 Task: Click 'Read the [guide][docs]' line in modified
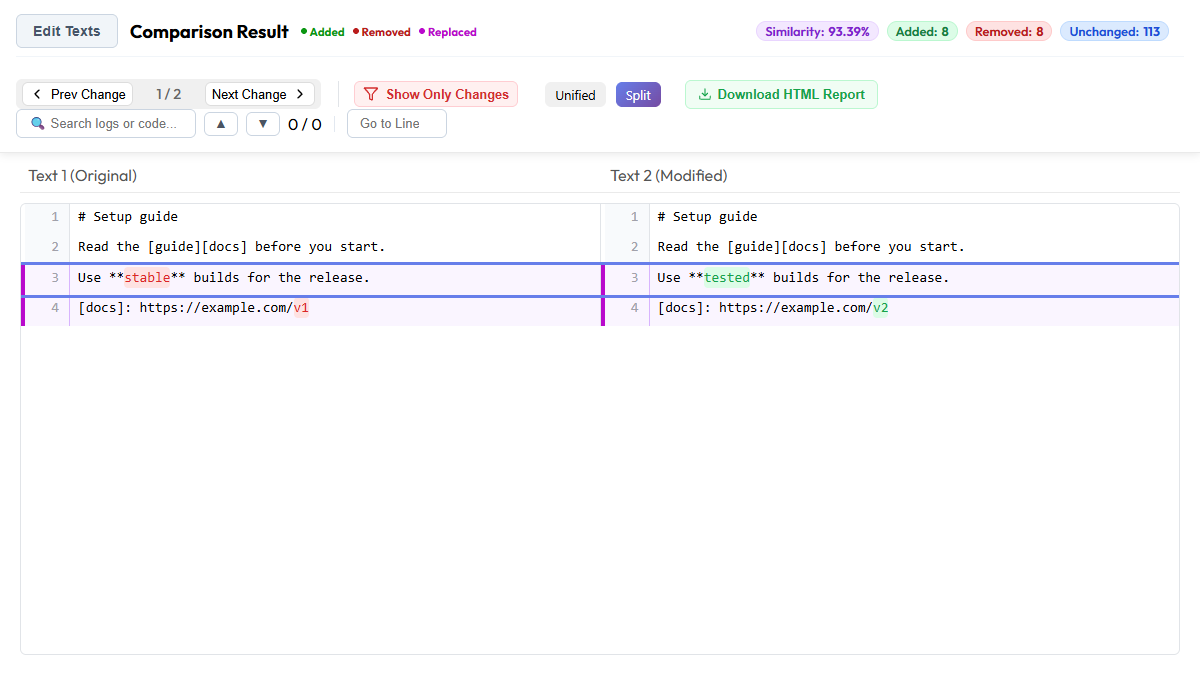click(x=811, y=246)
